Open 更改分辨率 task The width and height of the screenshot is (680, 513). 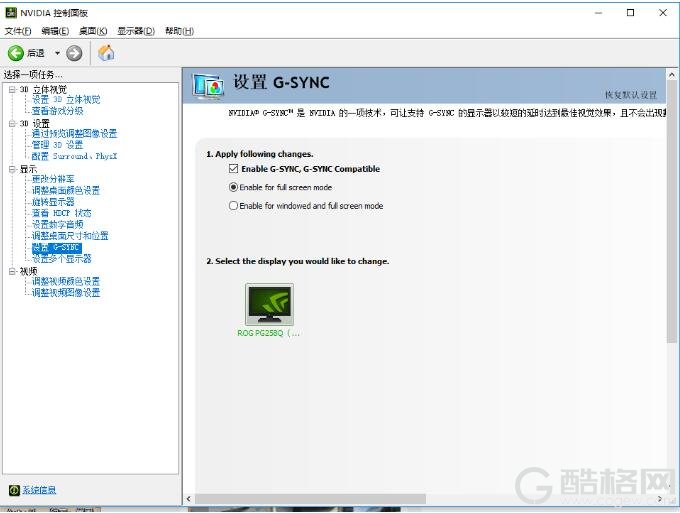(x=53, y=179)
